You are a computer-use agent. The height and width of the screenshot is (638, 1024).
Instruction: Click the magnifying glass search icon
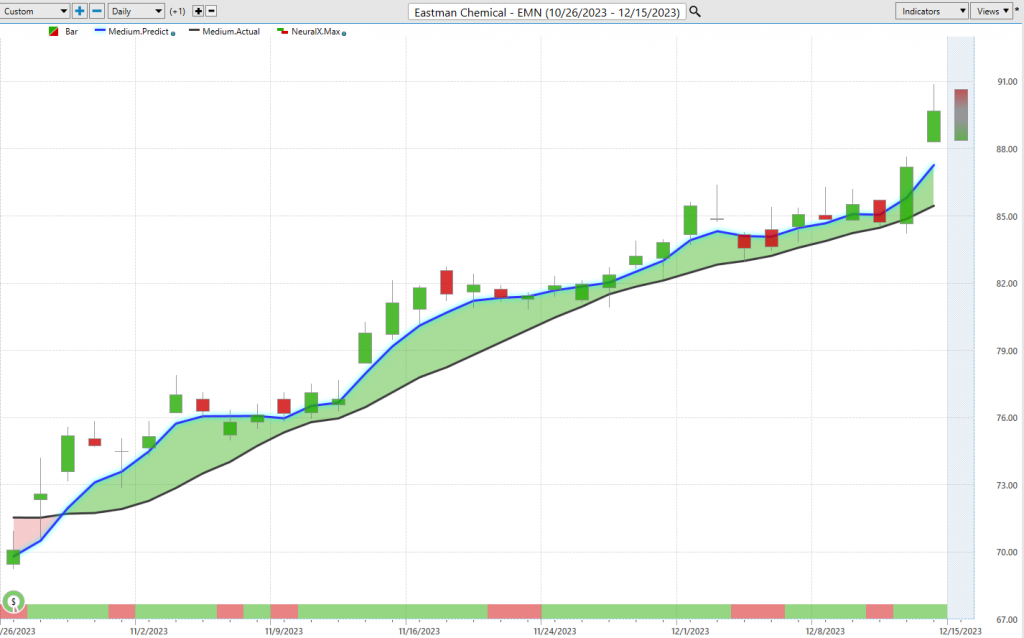pos(695,12)
